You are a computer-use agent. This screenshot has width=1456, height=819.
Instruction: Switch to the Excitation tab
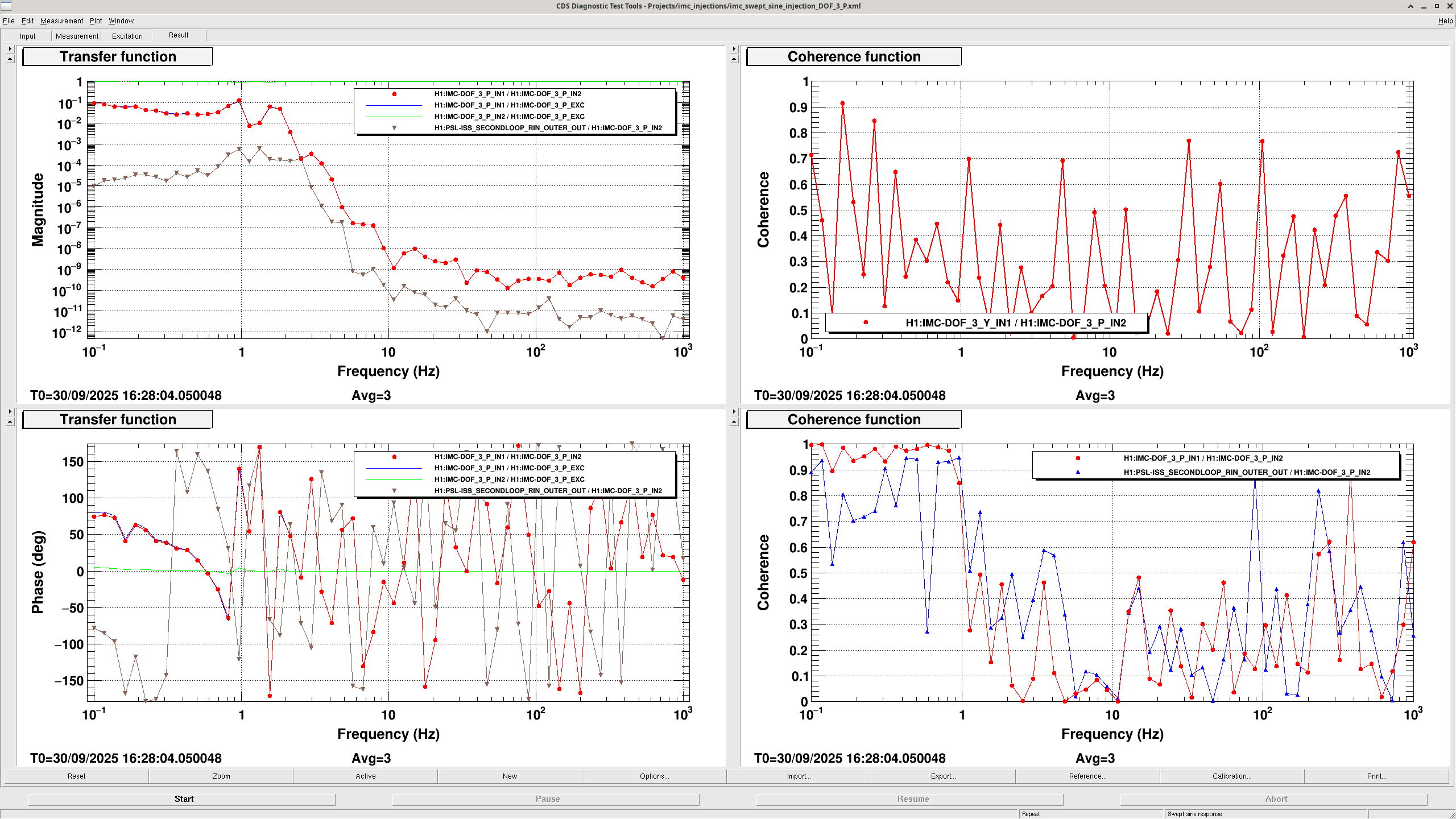click(x=127, y=36)
